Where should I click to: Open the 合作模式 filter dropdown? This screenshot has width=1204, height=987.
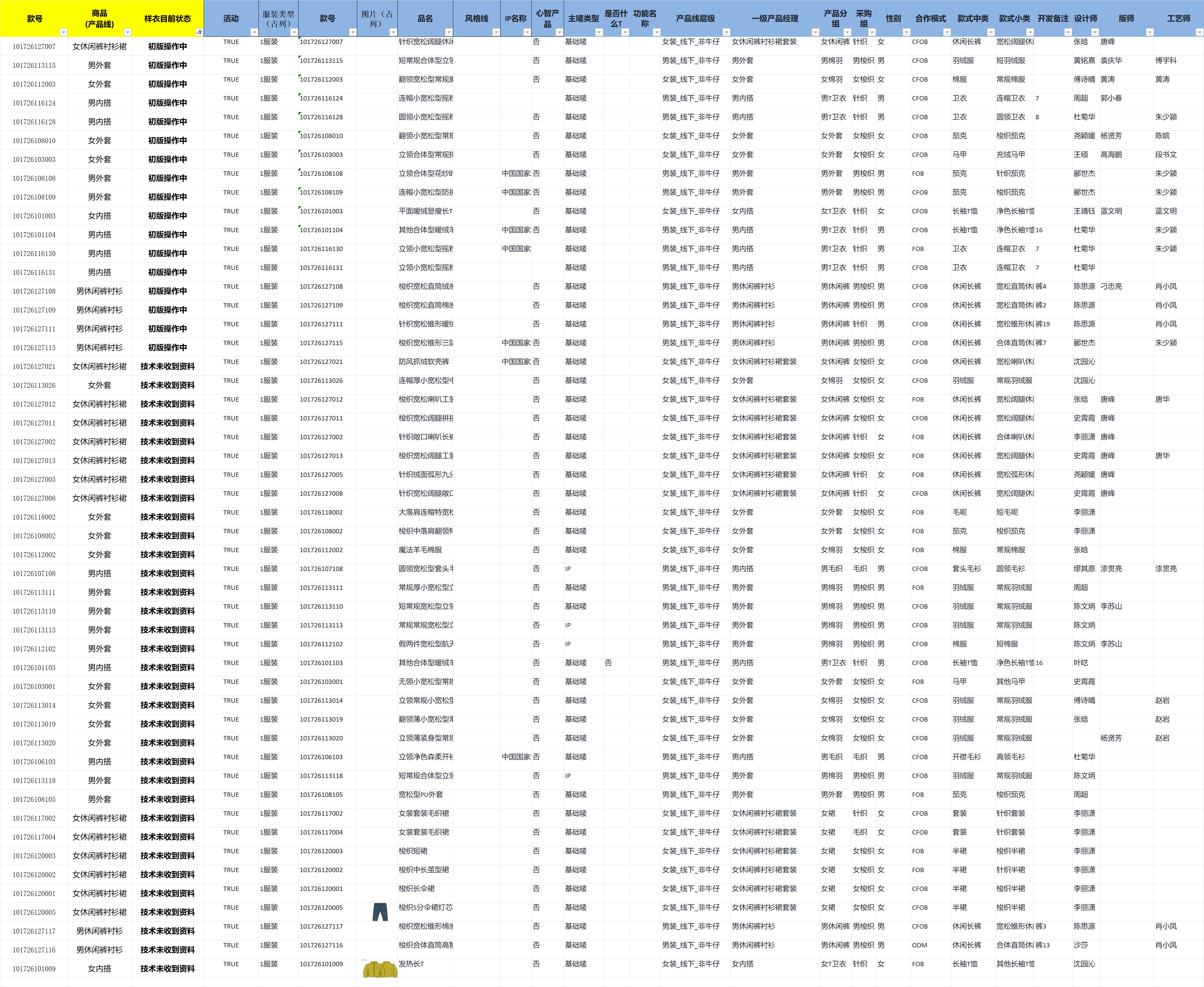point(946,32)
